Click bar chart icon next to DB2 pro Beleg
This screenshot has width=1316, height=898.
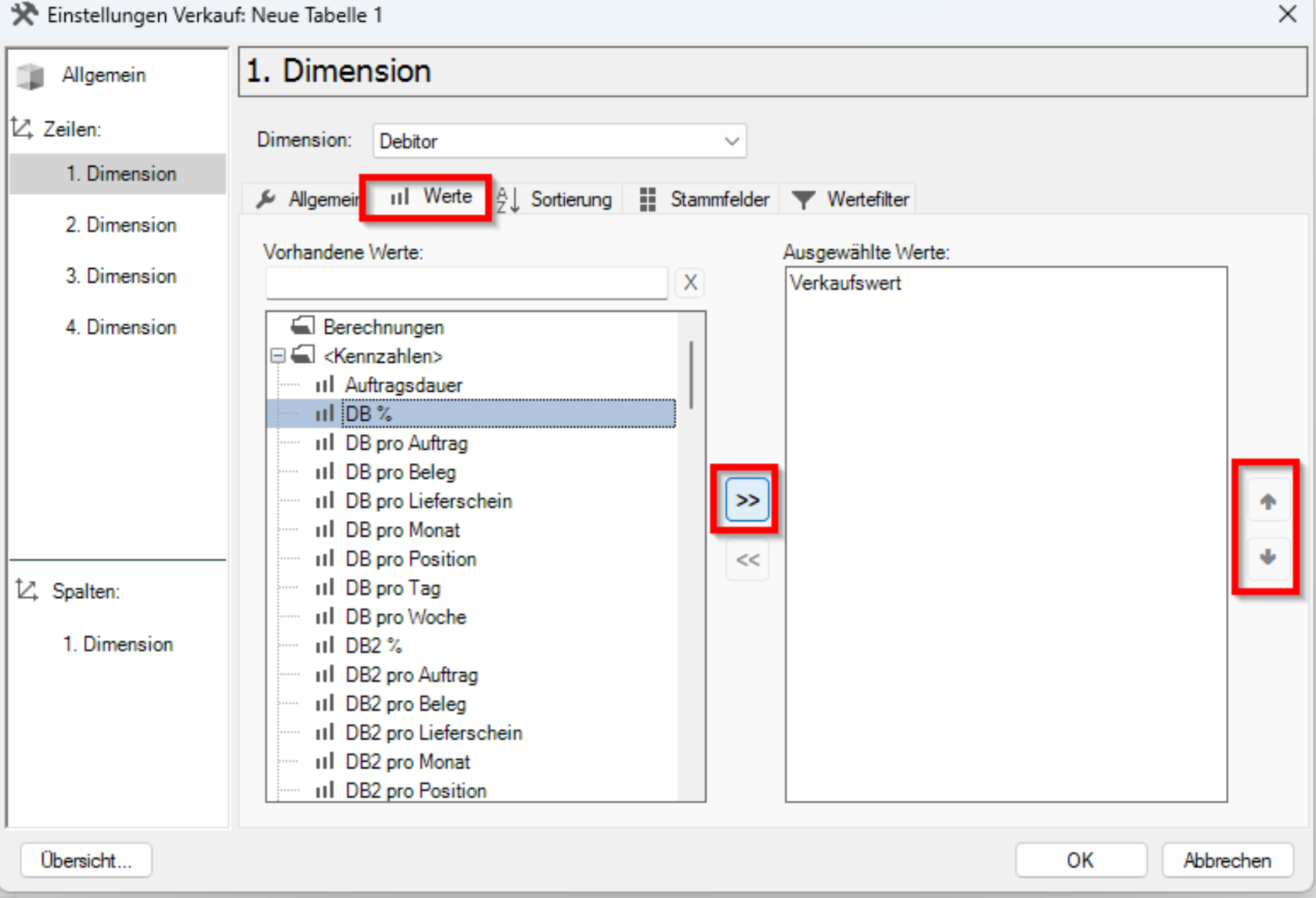point(324,704)
